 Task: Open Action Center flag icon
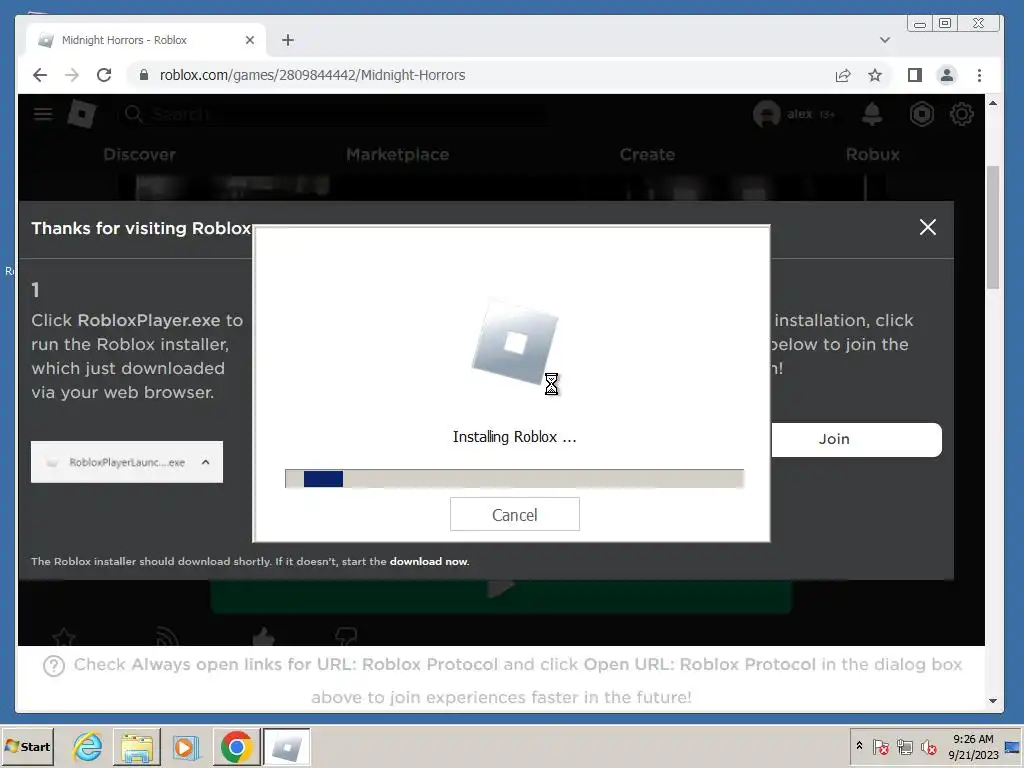pyautogui.click(x=880, y=746)
